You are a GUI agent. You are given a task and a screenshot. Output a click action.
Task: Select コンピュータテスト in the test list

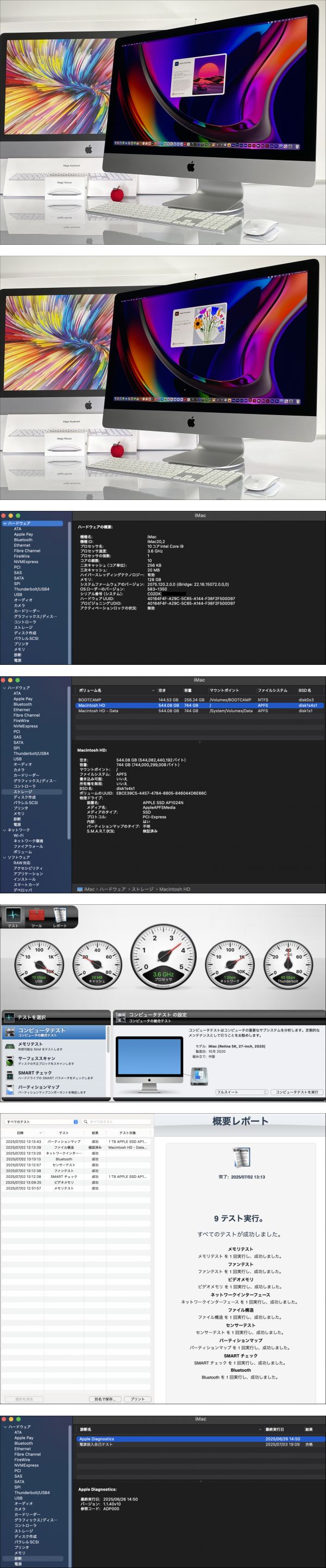tap(55, 1032)
